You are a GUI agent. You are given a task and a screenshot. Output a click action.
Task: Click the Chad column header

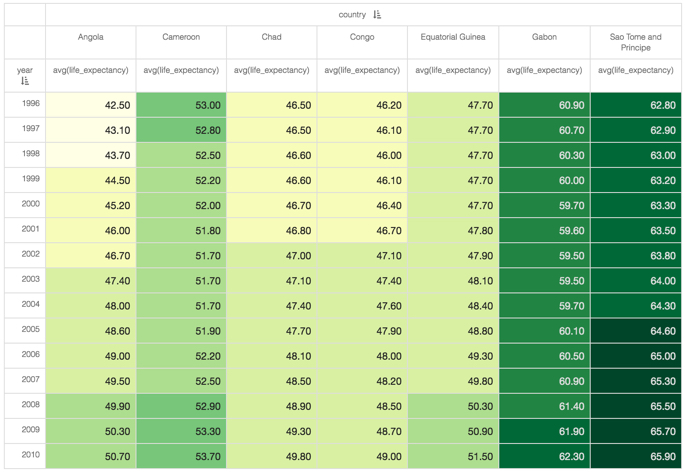point(271,37)
